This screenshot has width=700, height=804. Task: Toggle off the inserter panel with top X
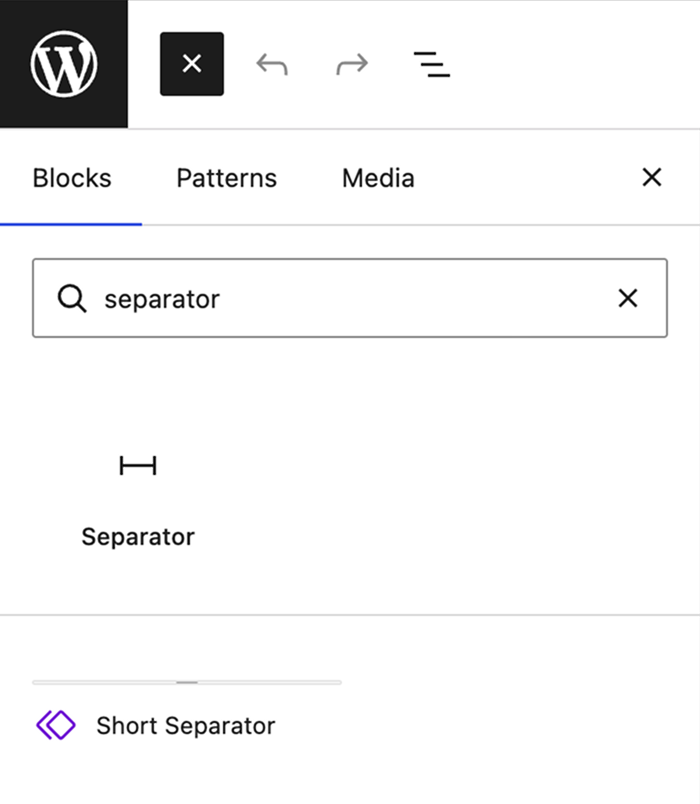[x=651, y=177]
